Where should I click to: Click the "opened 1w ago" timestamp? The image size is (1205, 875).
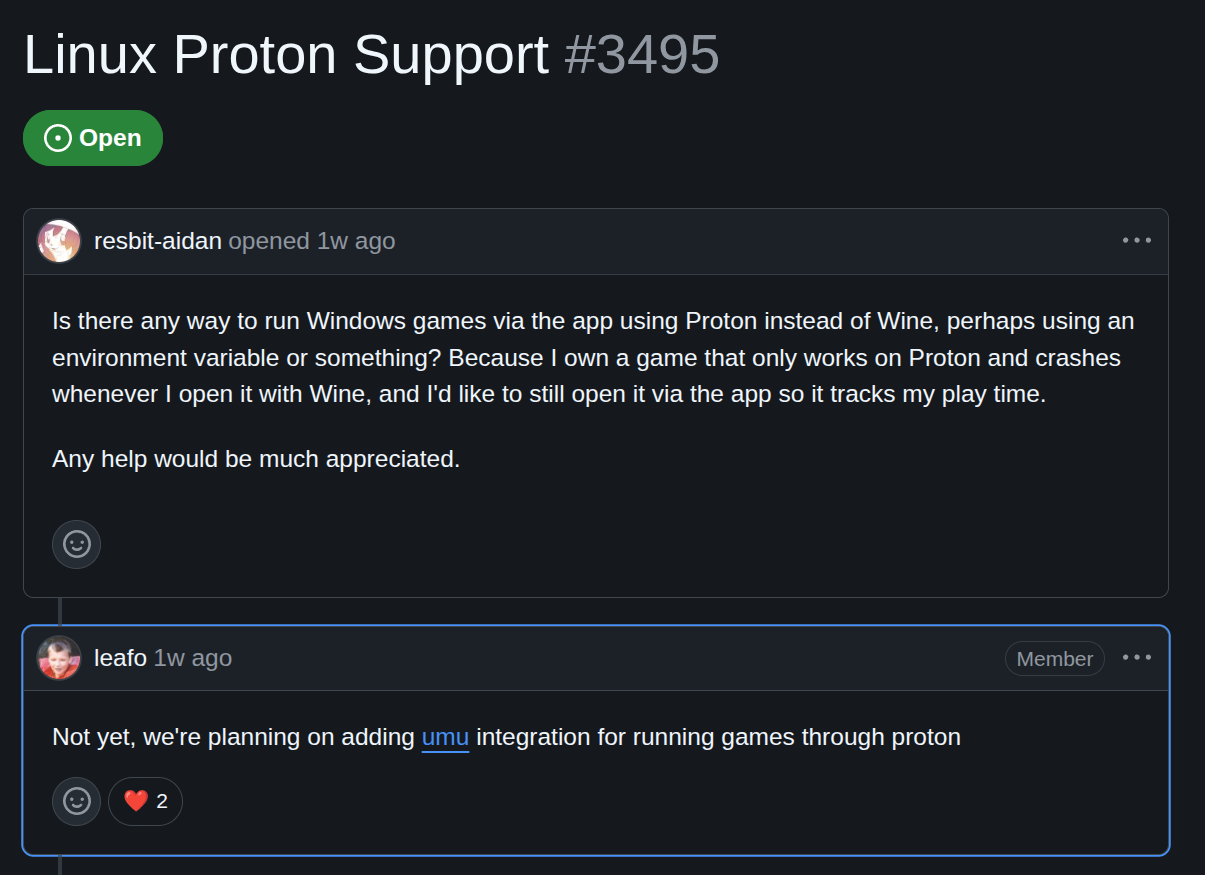pos(312,241)
